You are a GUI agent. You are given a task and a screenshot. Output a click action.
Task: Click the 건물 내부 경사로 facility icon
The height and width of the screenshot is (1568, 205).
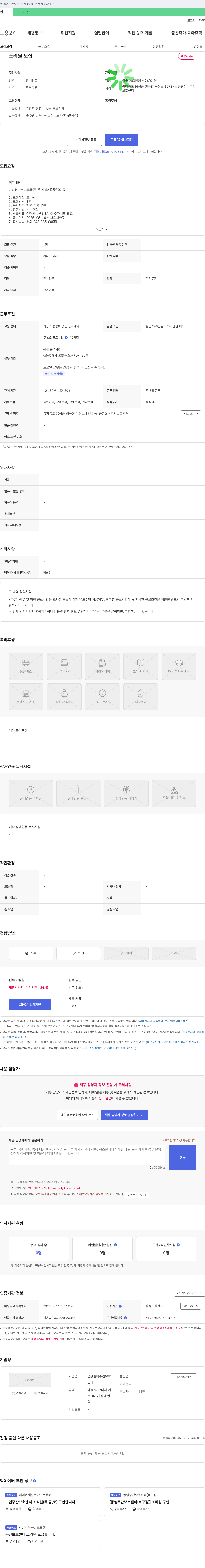[174, 793]
